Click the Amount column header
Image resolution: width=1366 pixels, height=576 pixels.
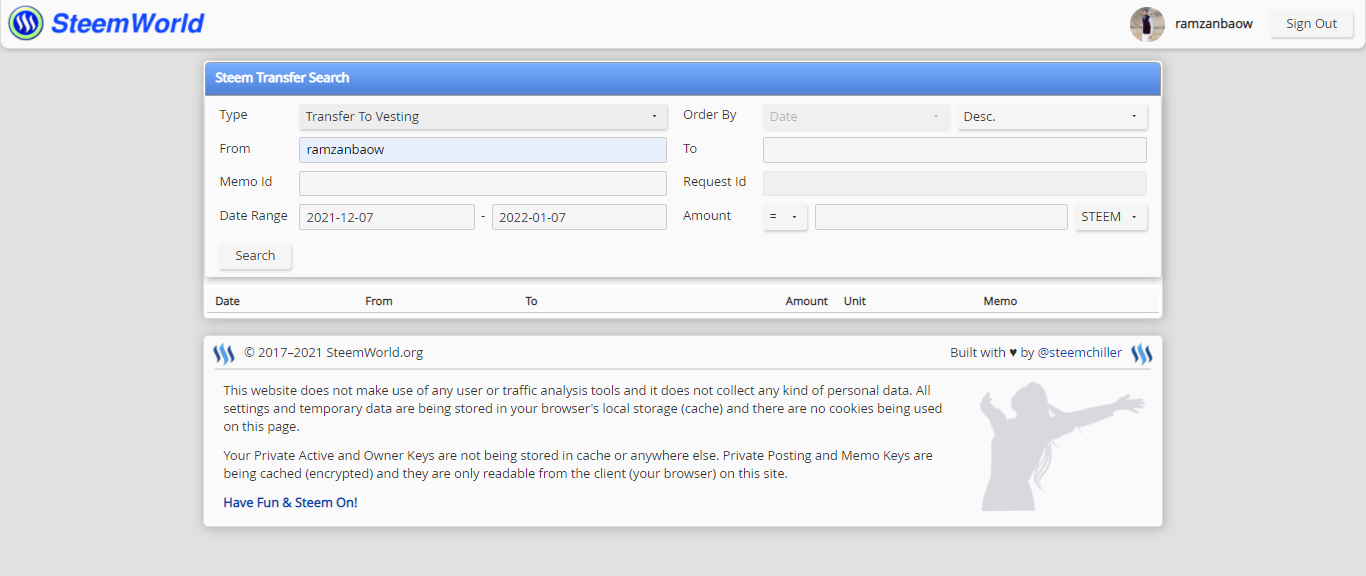807,301
